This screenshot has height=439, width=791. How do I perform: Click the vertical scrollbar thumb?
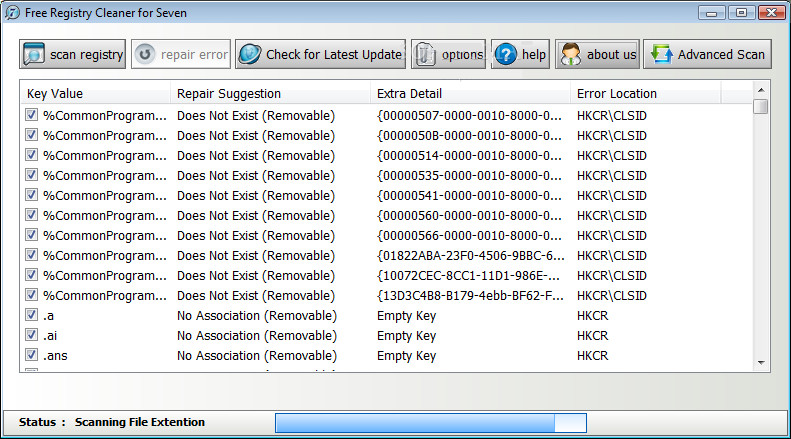pos(761,106)
